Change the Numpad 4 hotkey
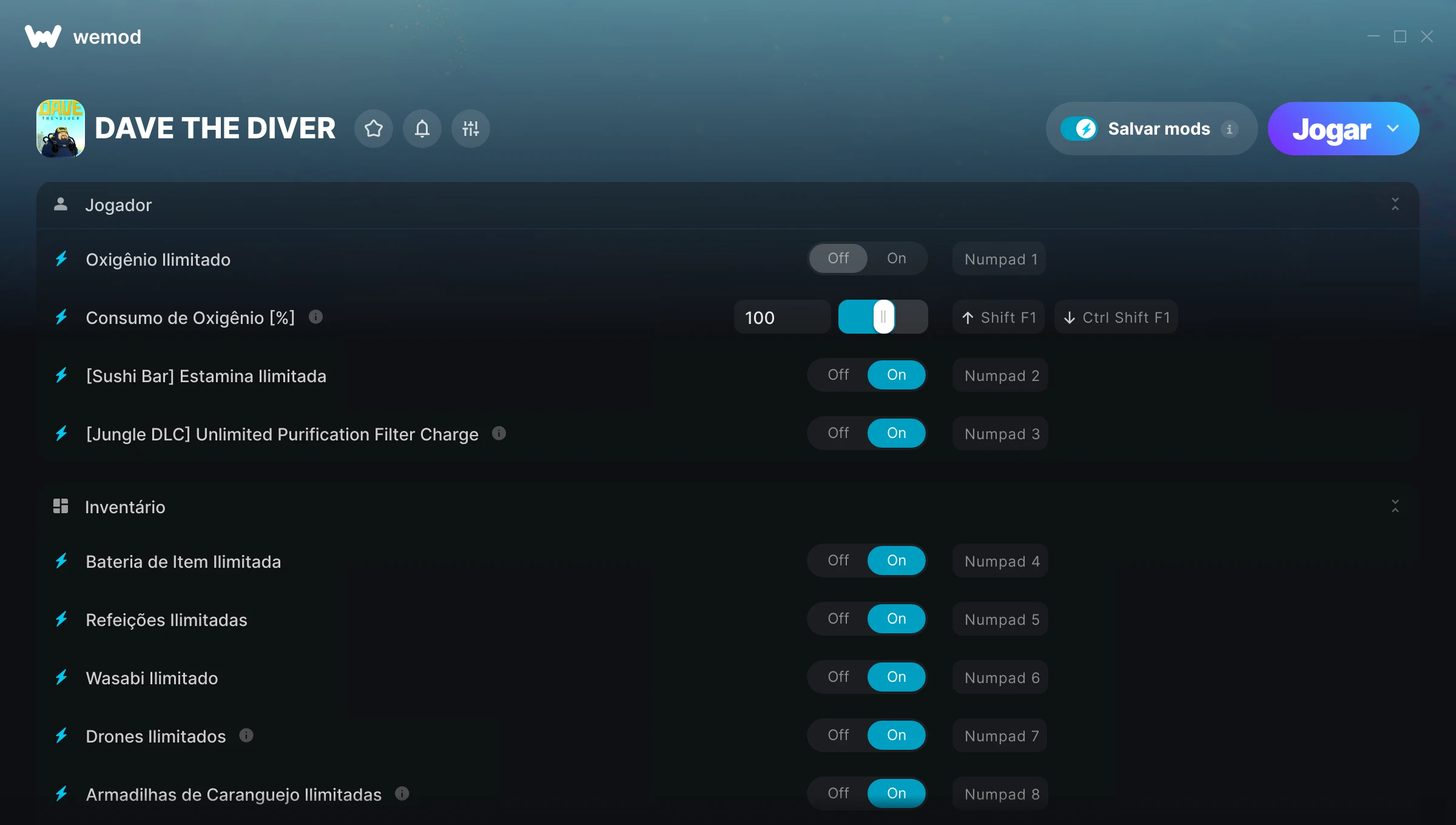The image size is (1456, 825). (x=1000, y=561)
